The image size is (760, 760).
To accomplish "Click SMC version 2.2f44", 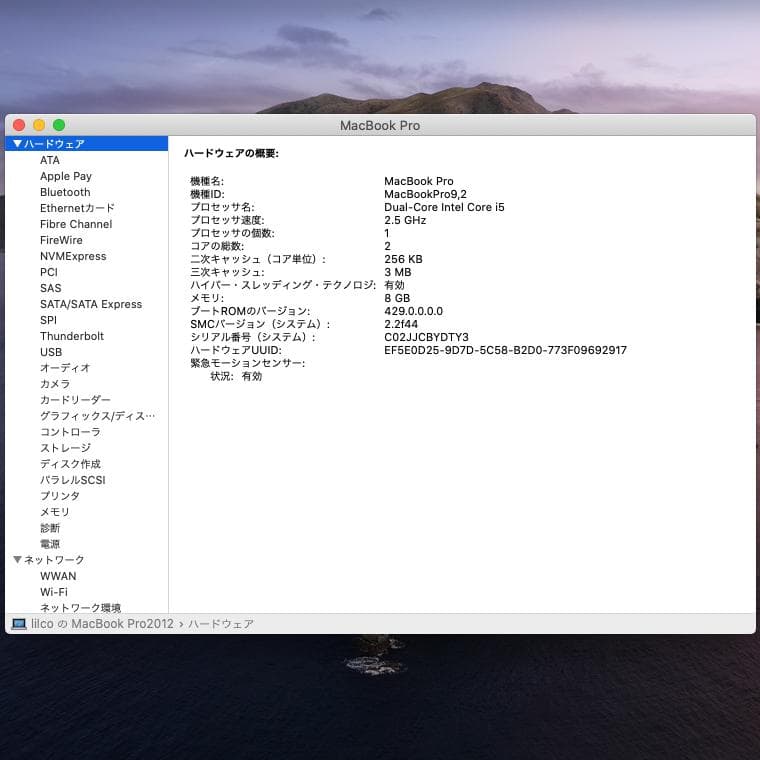I will pyautogui.click(x=401, y=324).
